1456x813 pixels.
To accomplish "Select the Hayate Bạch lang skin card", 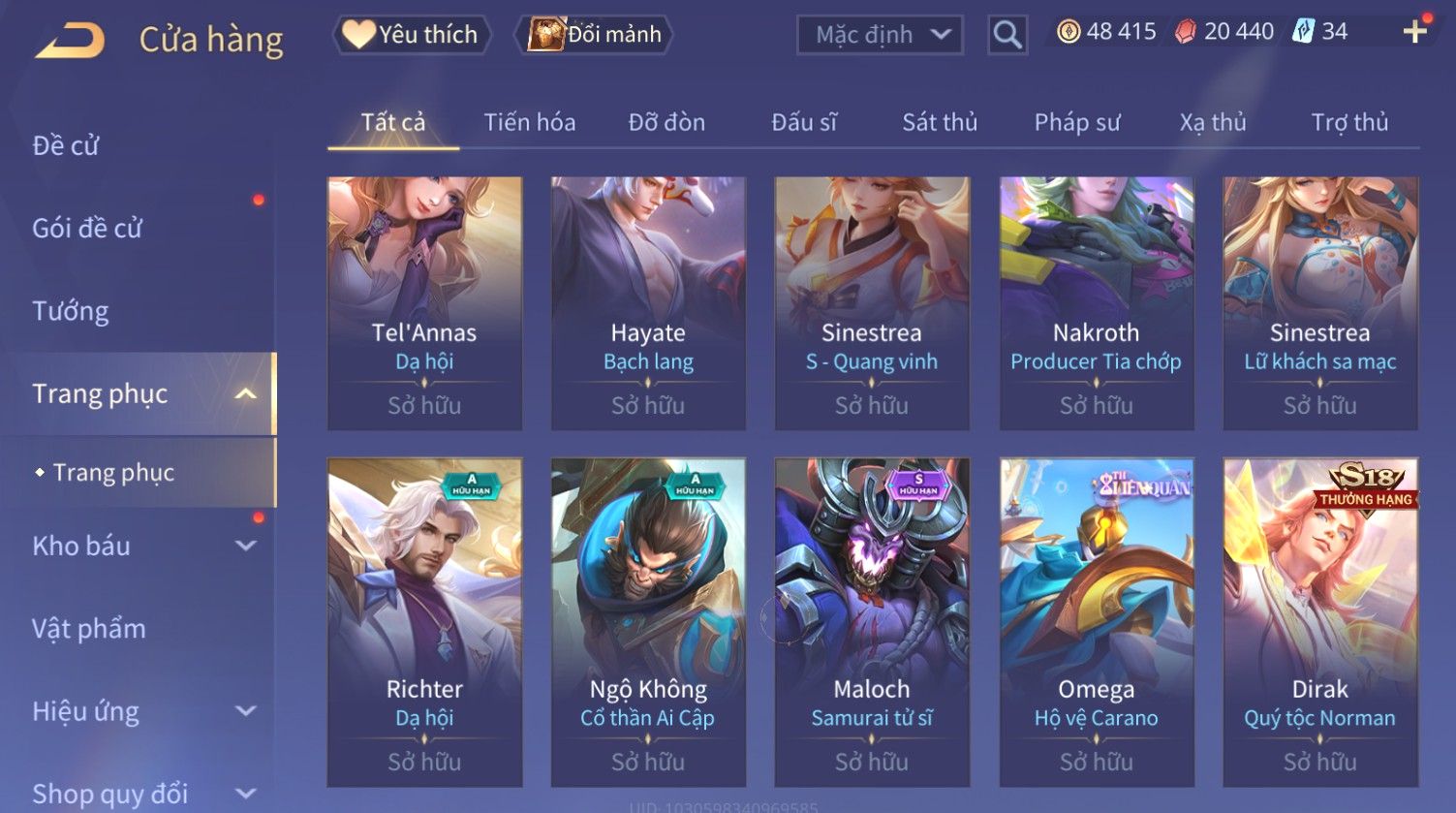I will coord(648,303).
